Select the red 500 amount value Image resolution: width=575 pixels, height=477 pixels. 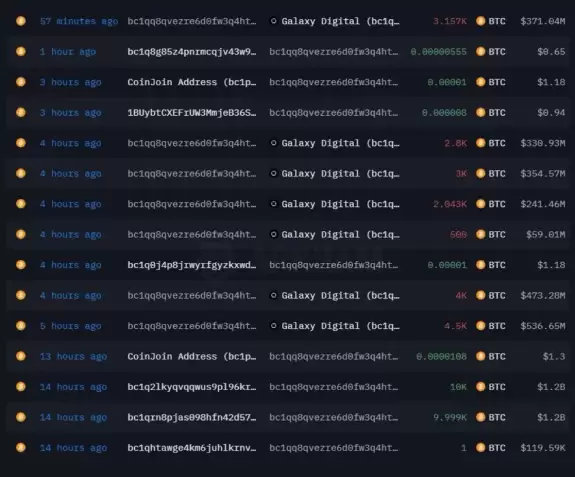point(458,234)
